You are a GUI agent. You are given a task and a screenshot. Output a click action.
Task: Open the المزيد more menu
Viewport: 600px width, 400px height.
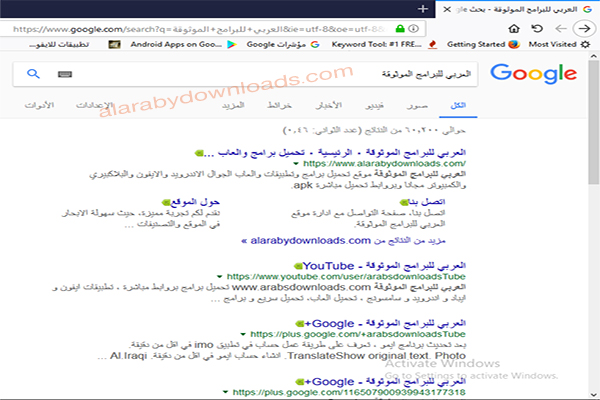pos(233,105)
